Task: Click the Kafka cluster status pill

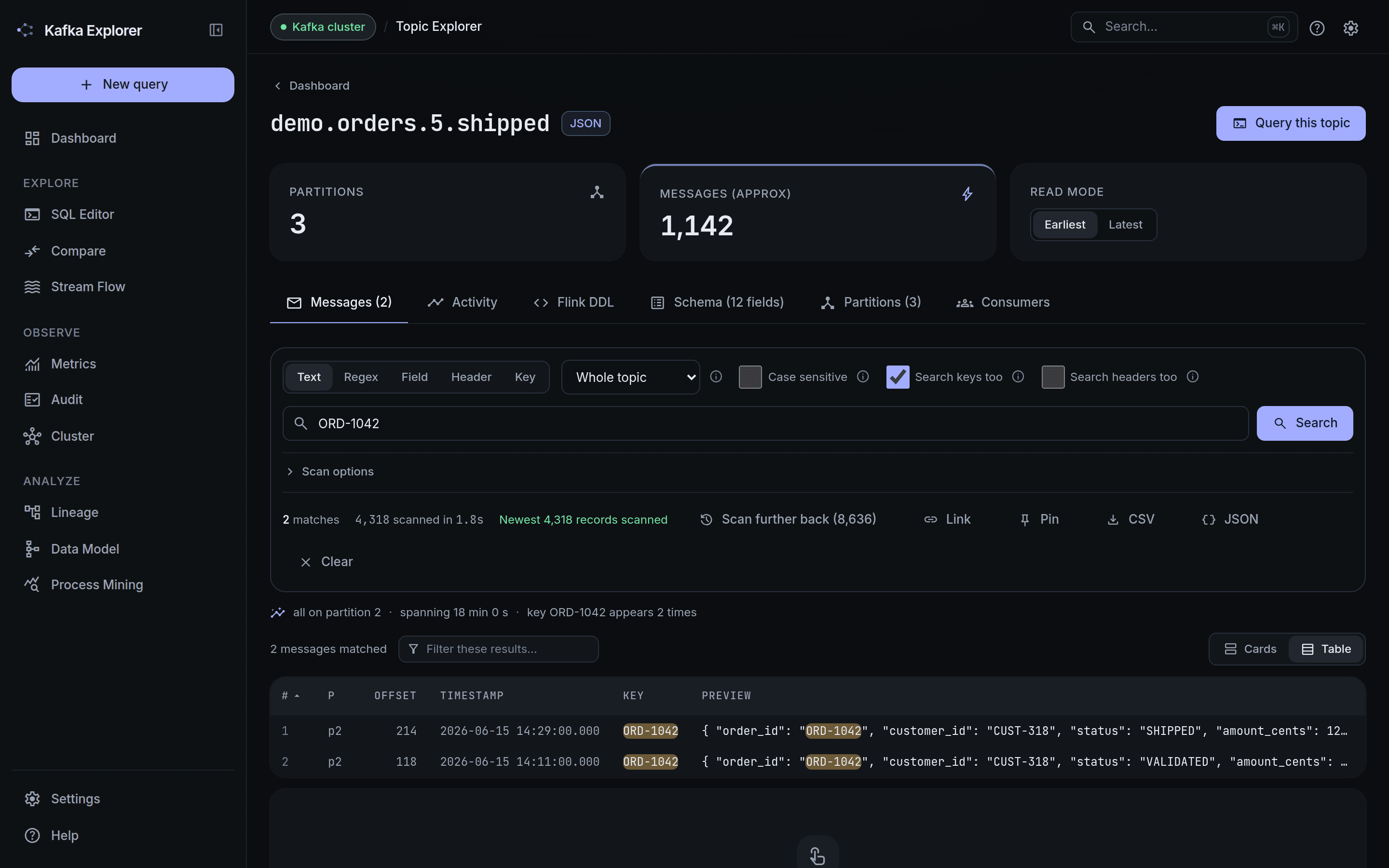Action: 323,27
